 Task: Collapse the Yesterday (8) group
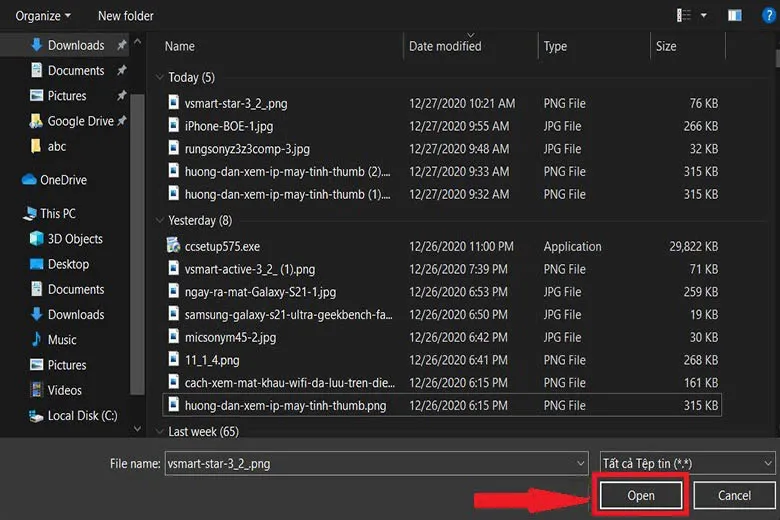coord(161,220)
